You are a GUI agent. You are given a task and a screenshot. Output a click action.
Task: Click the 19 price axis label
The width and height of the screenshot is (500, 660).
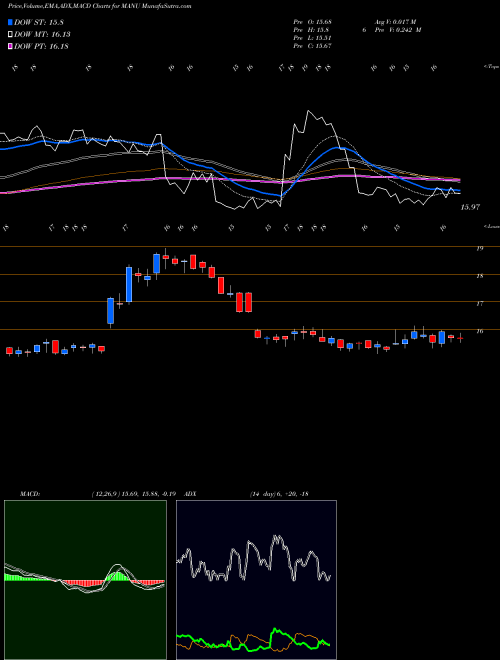point(479,249)
